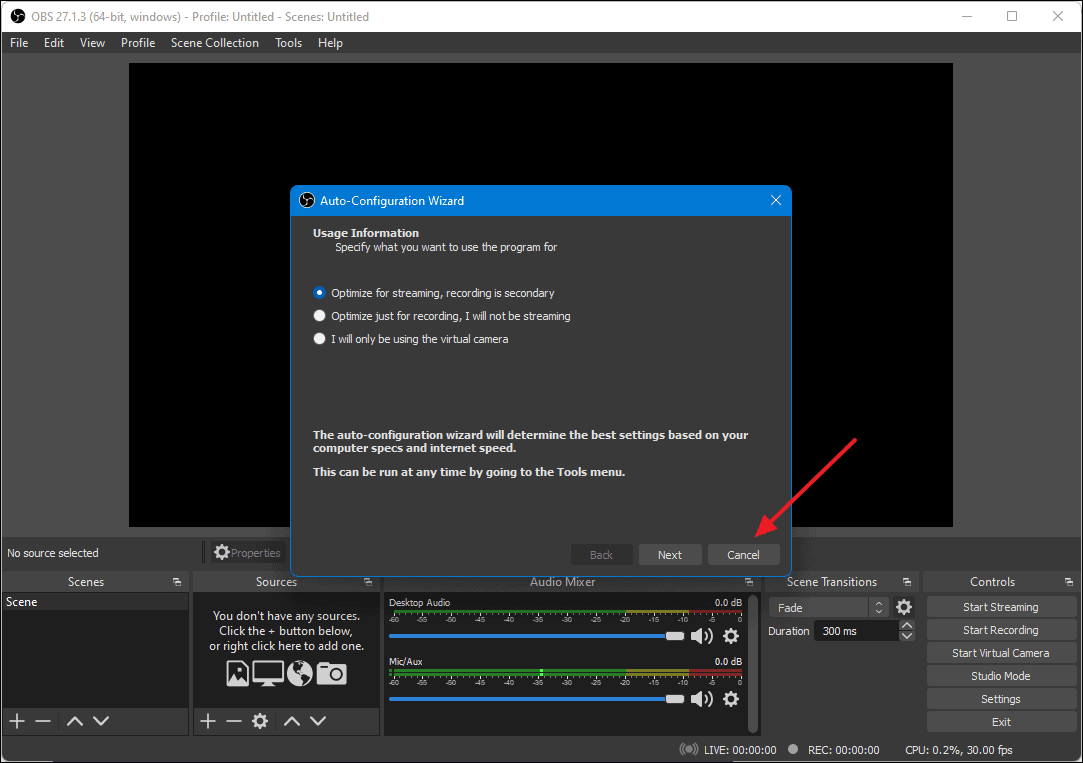Open transition properties gear icon
The height and width of the screenshot is (763, 1083).
click(x=903, y=607)
